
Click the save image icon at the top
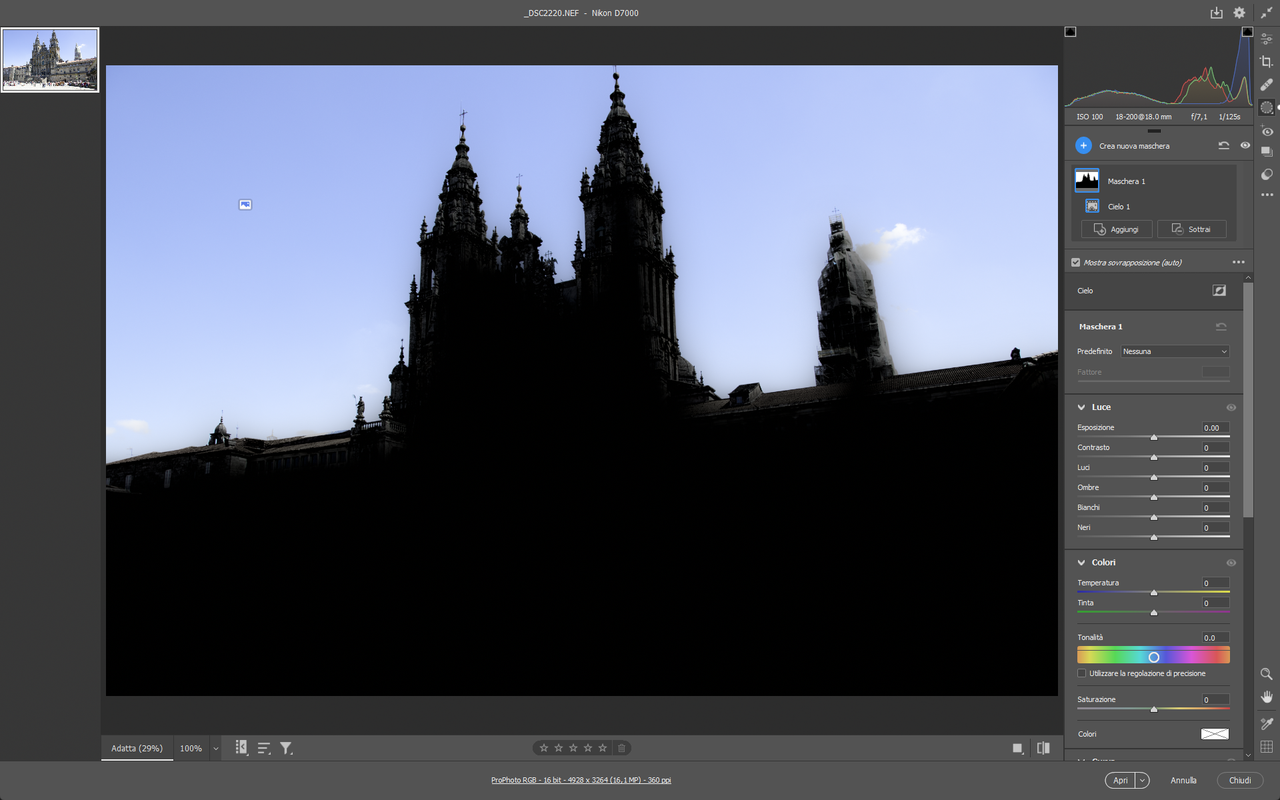coord(1215,12)
